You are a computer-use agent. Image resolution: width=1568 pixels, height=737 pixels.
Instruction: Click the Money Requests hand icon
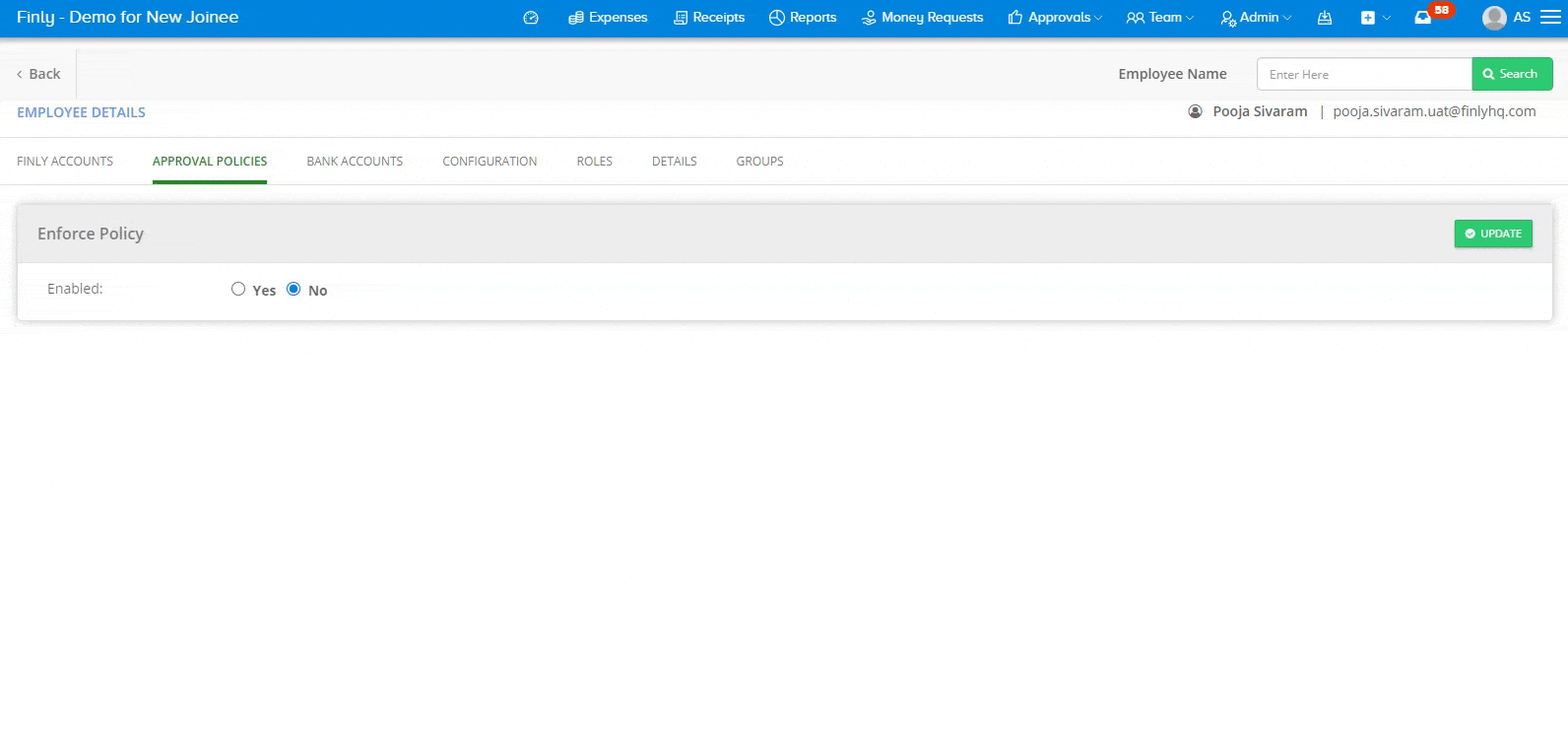click(x=869, y=18)
